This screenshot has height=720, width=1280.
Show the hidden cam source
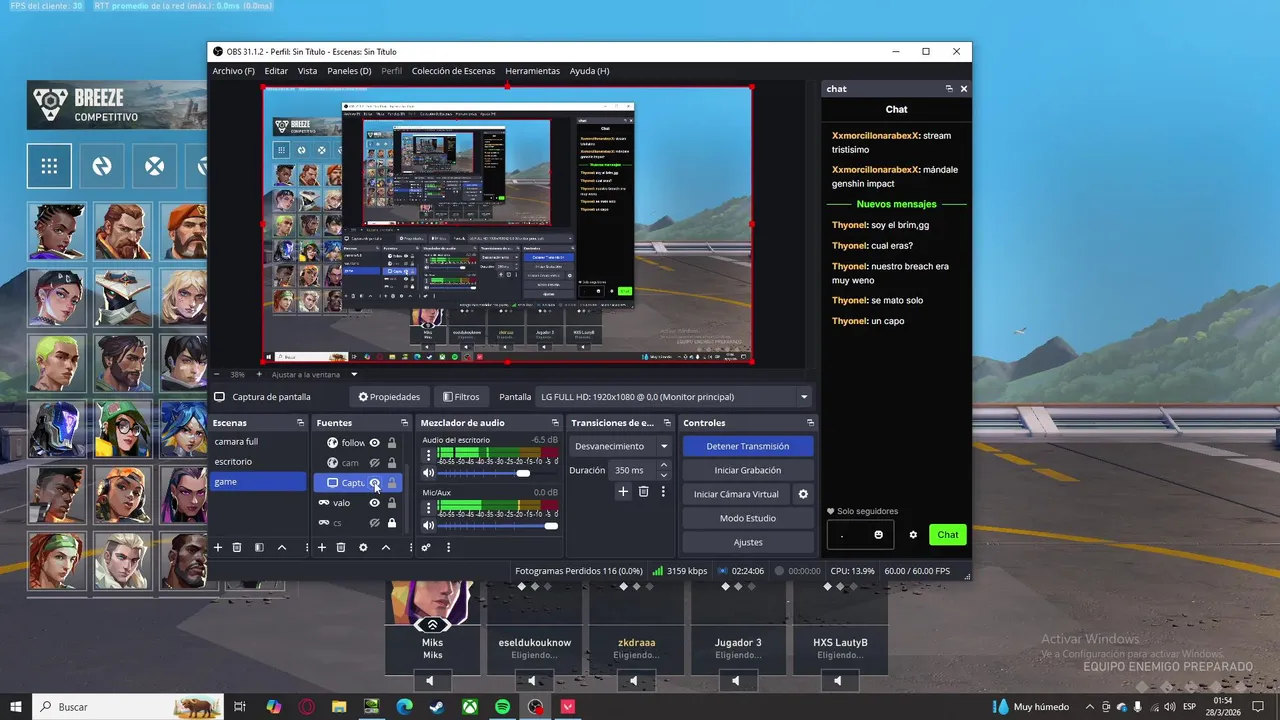pyautogui.click(x=375, y=463)
